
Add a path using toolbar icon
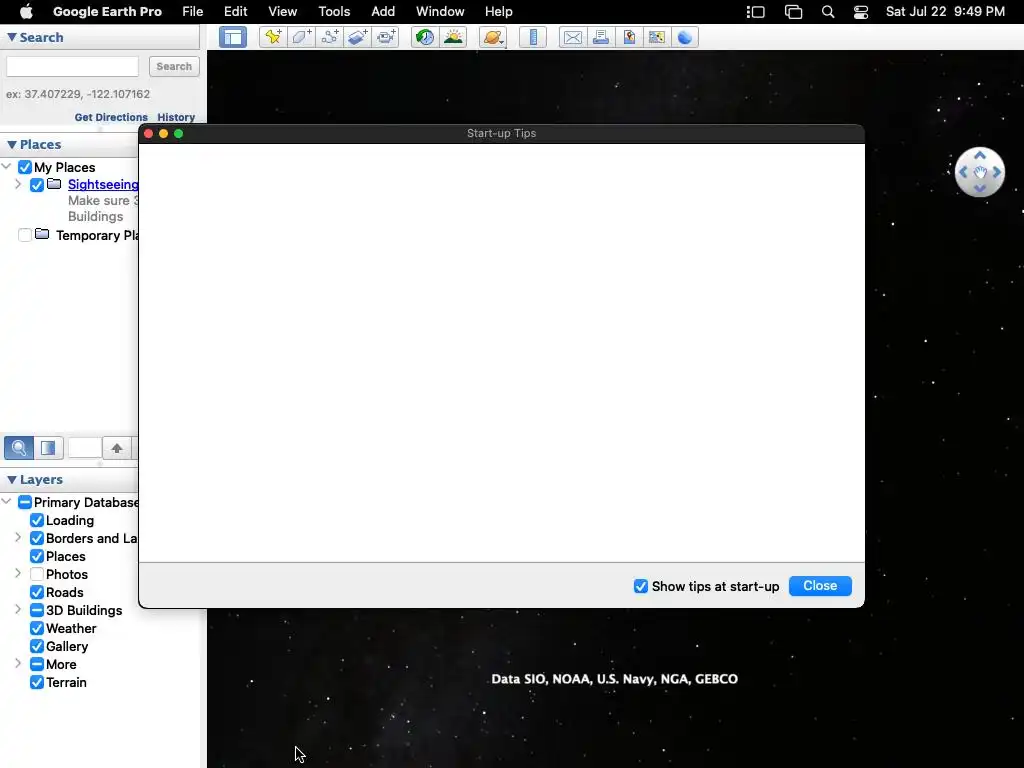click(x=330, y=37)
